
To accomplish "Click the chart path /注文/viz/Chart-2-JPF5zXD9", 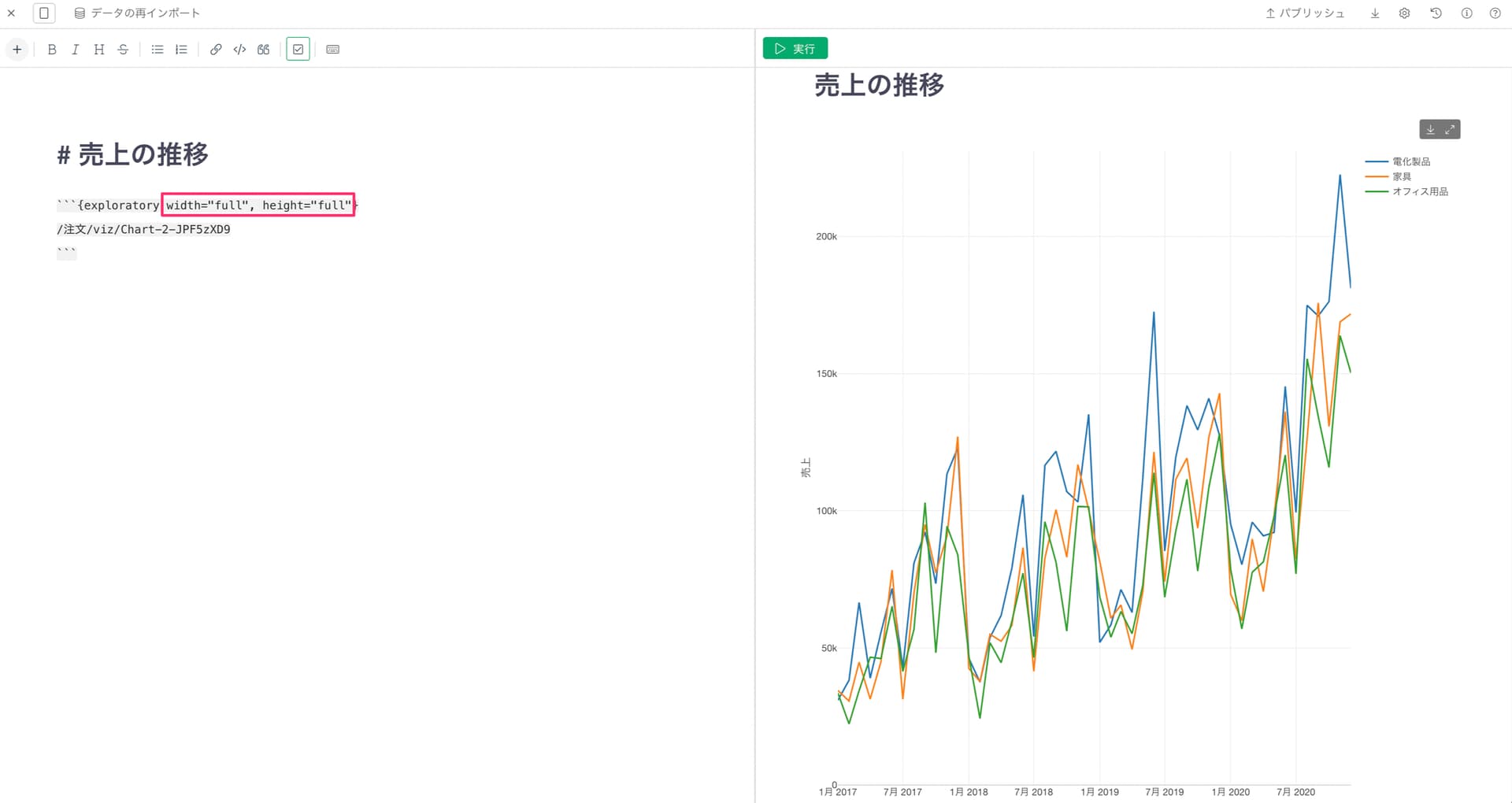I will pyautogui.click(x=143, y=230).
